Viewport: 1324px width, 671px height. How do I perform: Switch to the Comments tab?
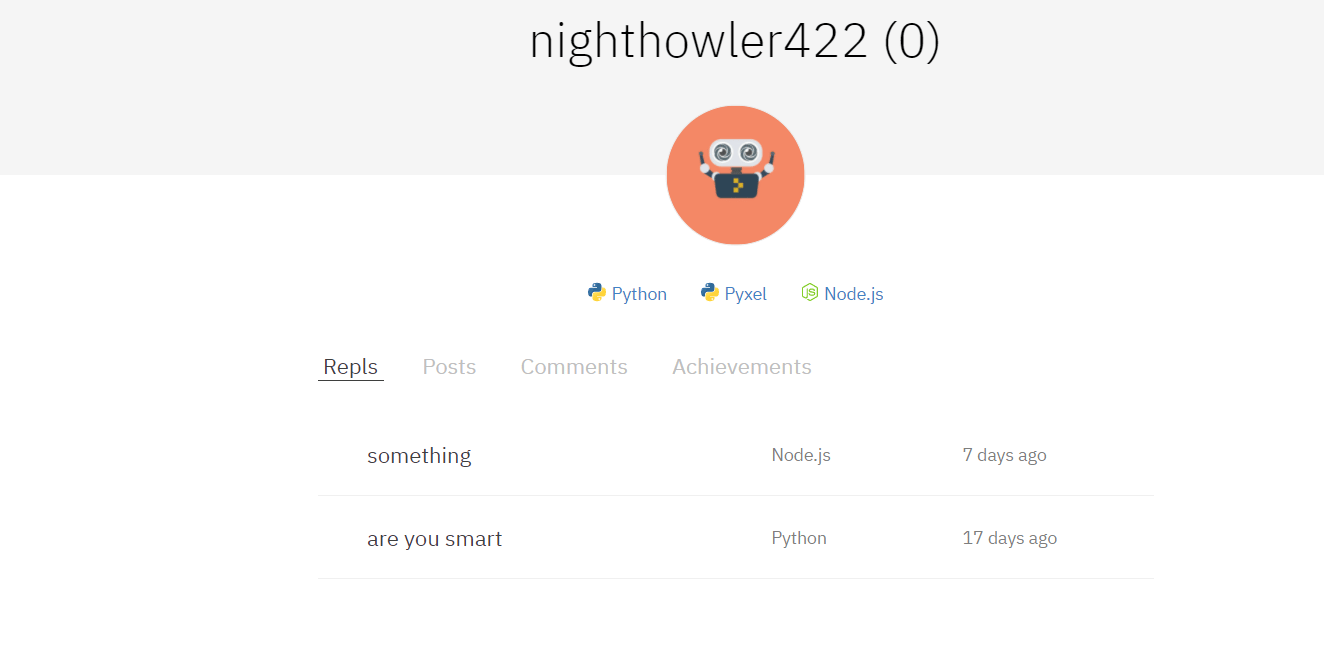click(574, 367)
